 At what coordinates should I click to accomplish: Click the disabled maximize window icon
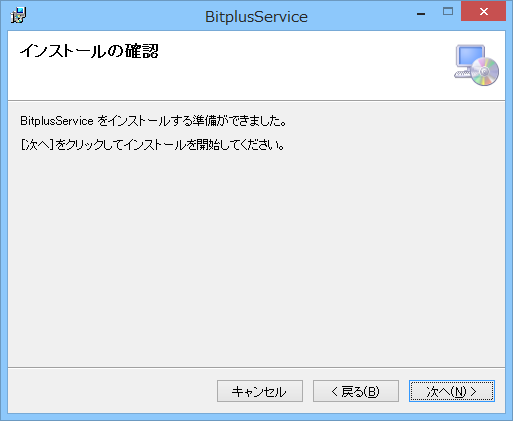pyautogui.click(x=448, y=12)
